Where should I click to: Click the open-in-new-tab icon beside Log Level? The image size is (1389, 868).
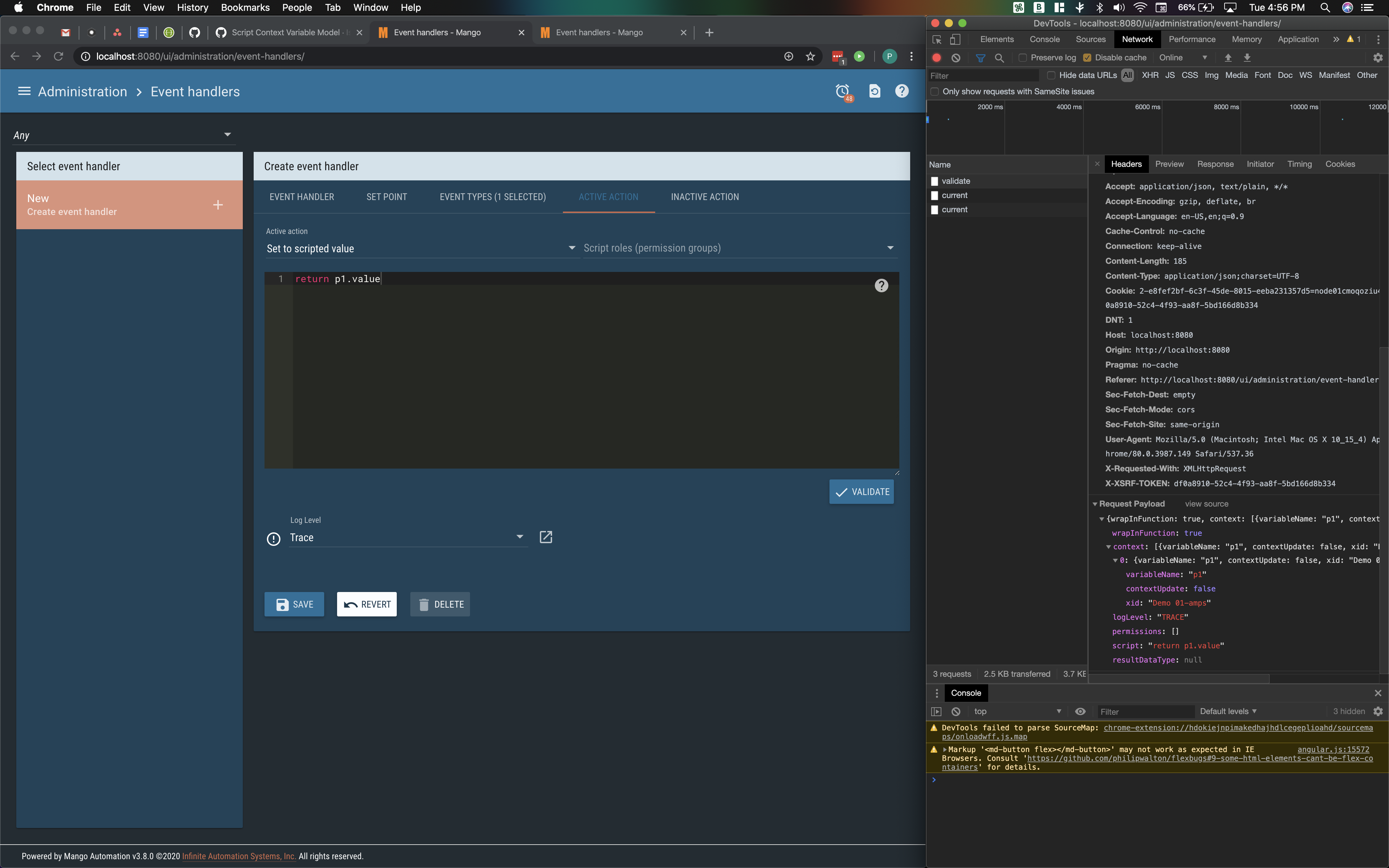tap(545, 537)
